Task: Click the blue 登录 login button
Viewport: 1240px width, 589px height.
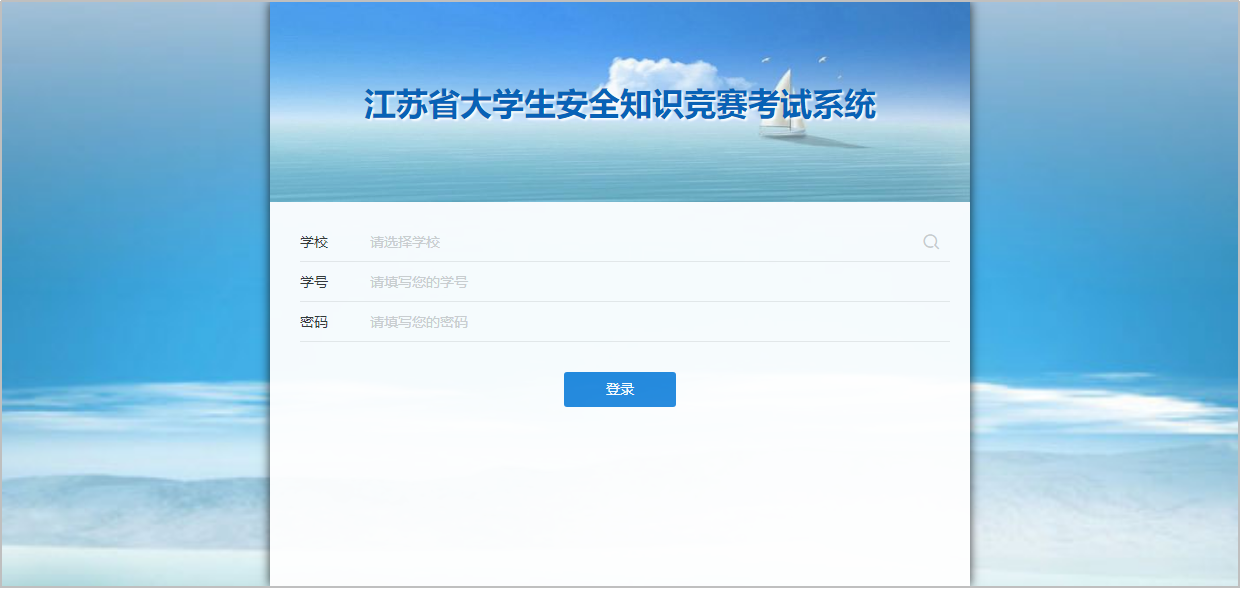Action: pos(620,389)
